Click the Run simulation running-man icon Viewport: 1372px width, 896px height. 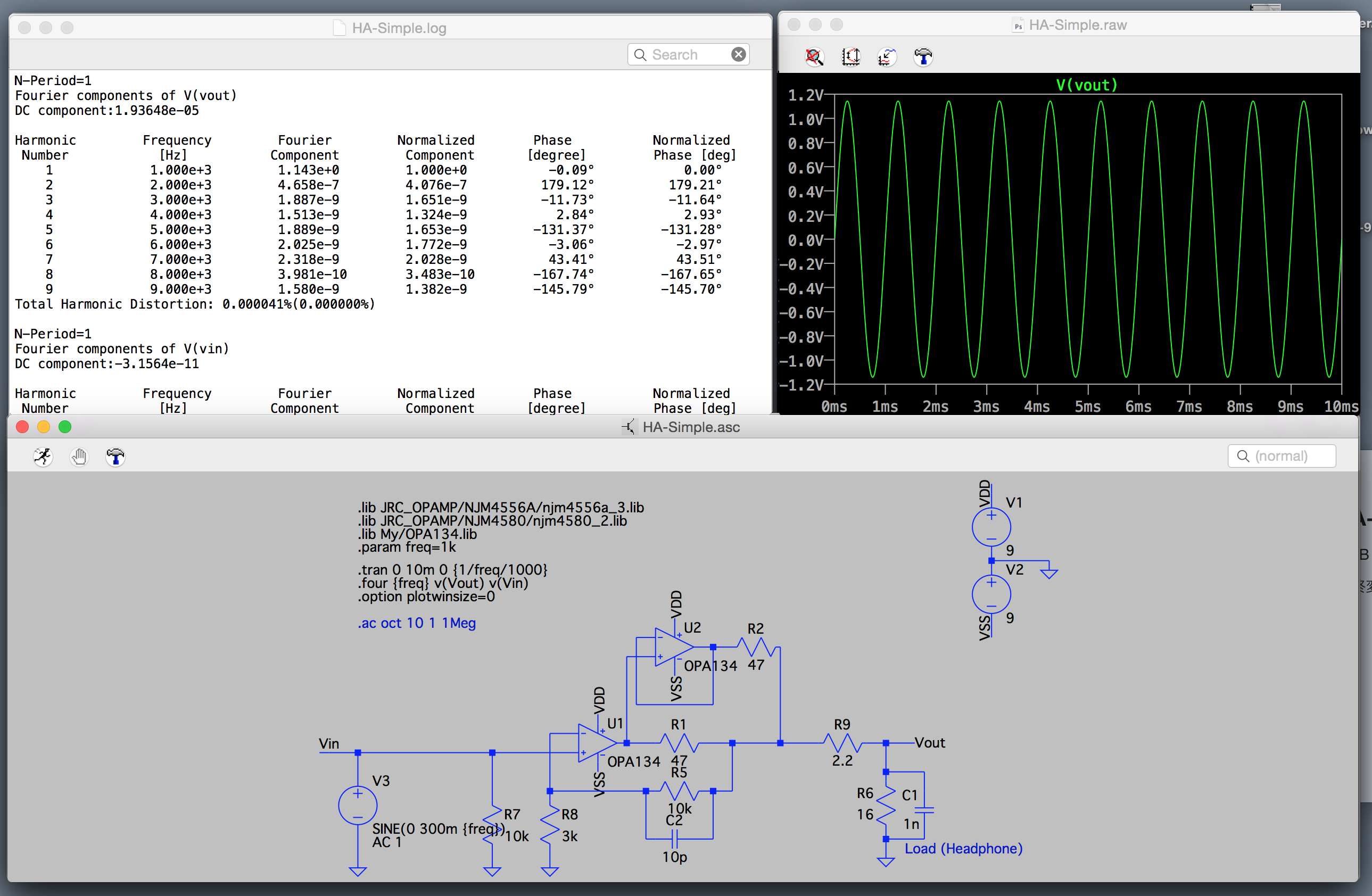pos(43,457)
